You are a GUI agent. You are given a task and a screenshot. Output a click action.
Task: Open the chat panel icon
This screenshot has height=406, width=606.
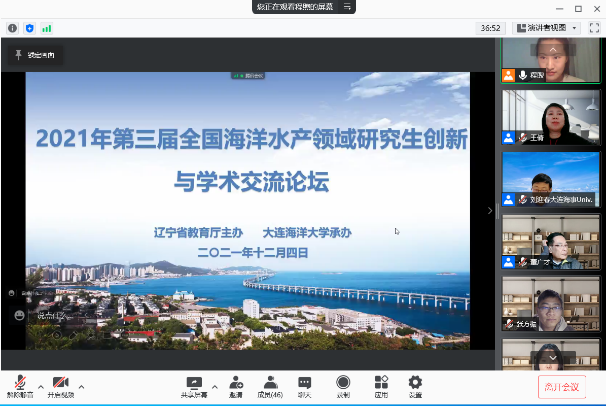(305, 387)
